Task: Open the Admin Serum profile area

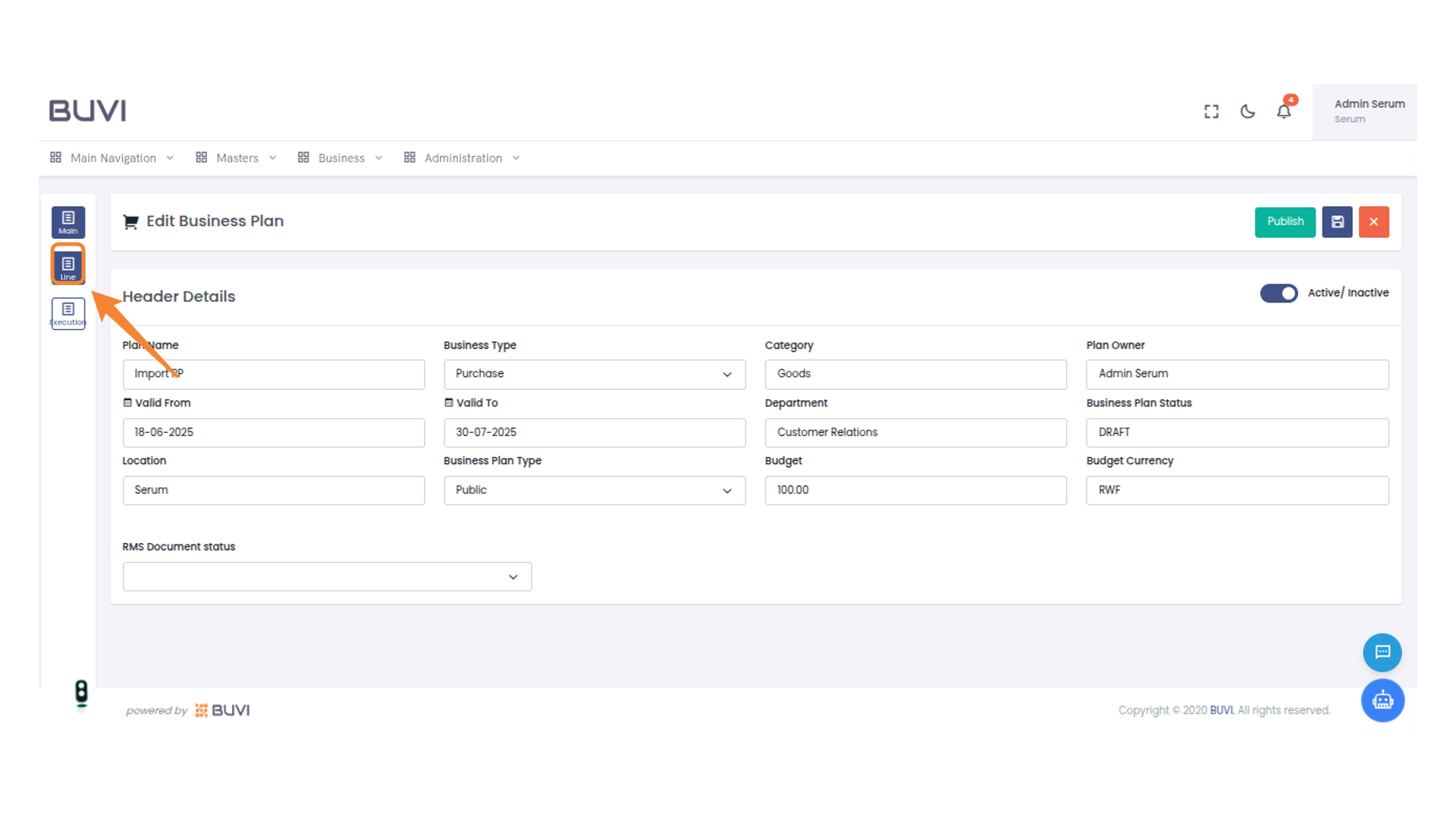Action: (1370, 111)
